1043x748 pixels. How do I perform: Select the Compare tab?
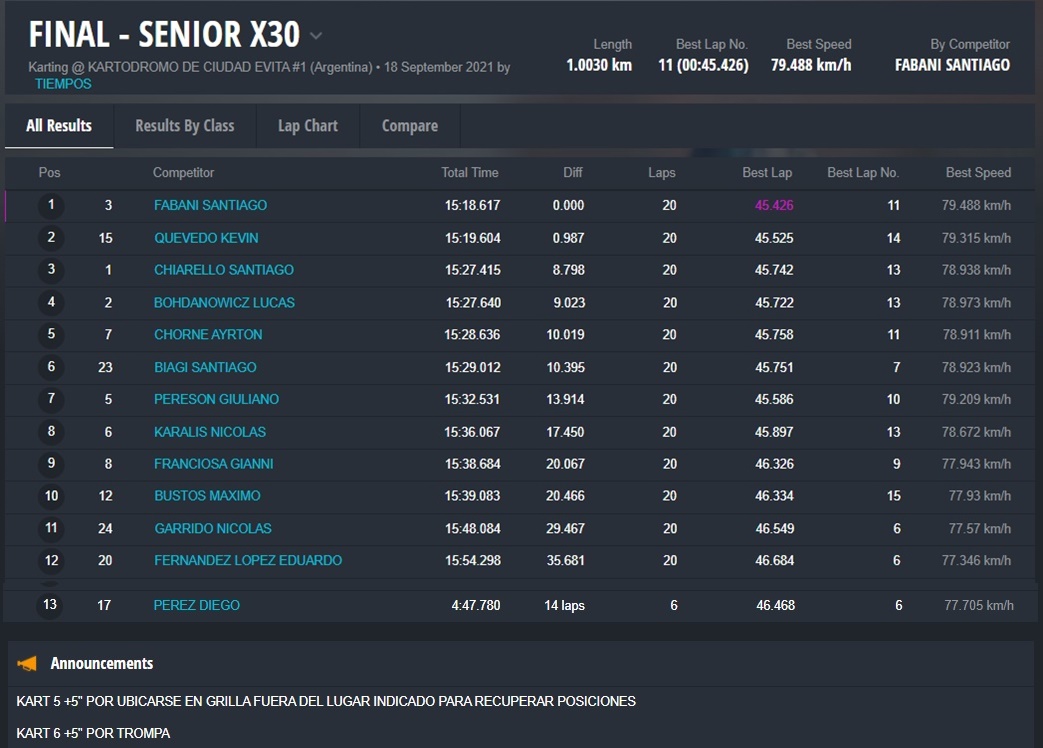(409, 126)
